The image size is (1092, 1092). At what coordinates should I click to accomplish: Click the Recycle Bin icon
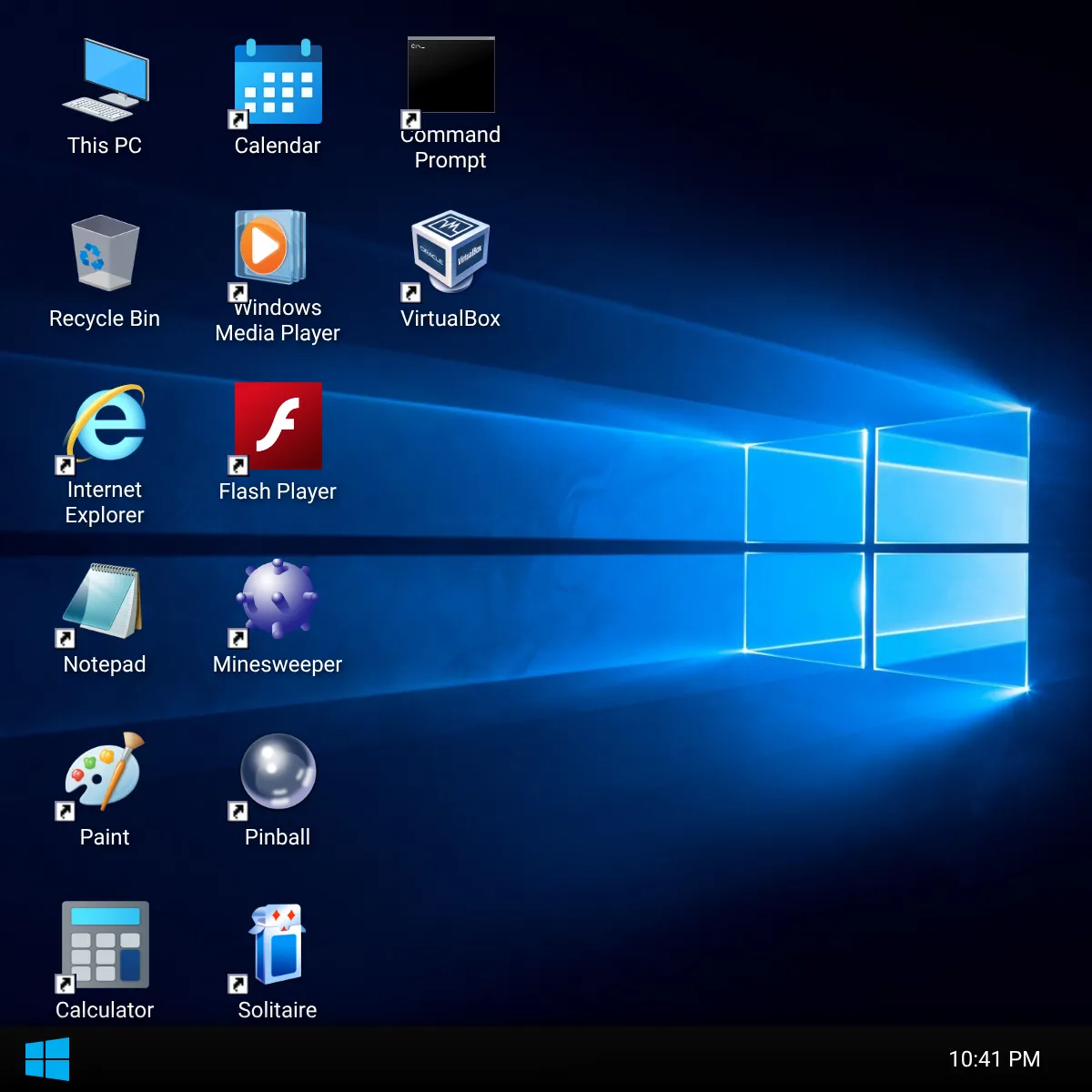[x=105, y=253]
